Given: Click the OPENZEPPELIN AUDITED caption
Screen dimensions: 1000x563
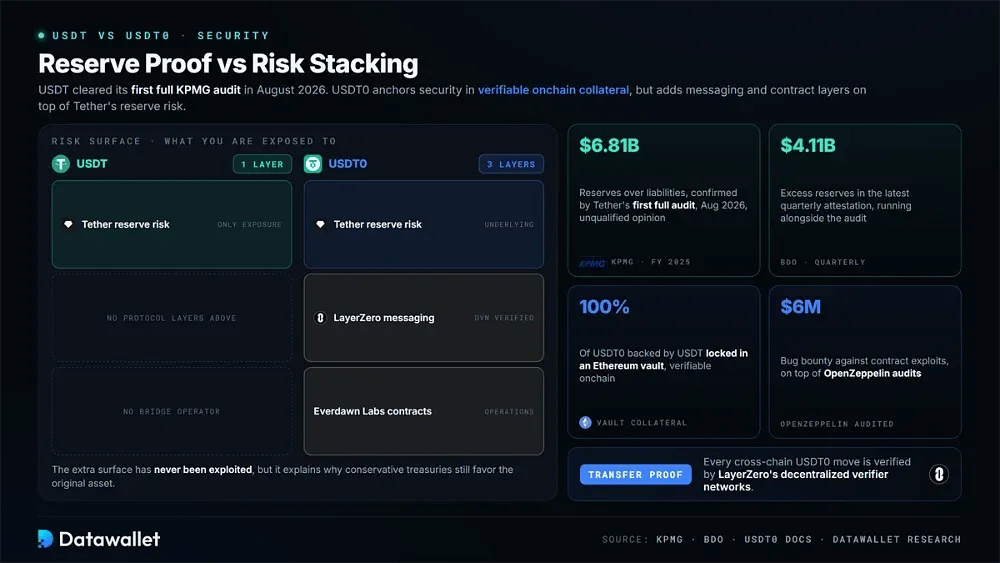Looking at the screenshot, I should pos(837,424).
